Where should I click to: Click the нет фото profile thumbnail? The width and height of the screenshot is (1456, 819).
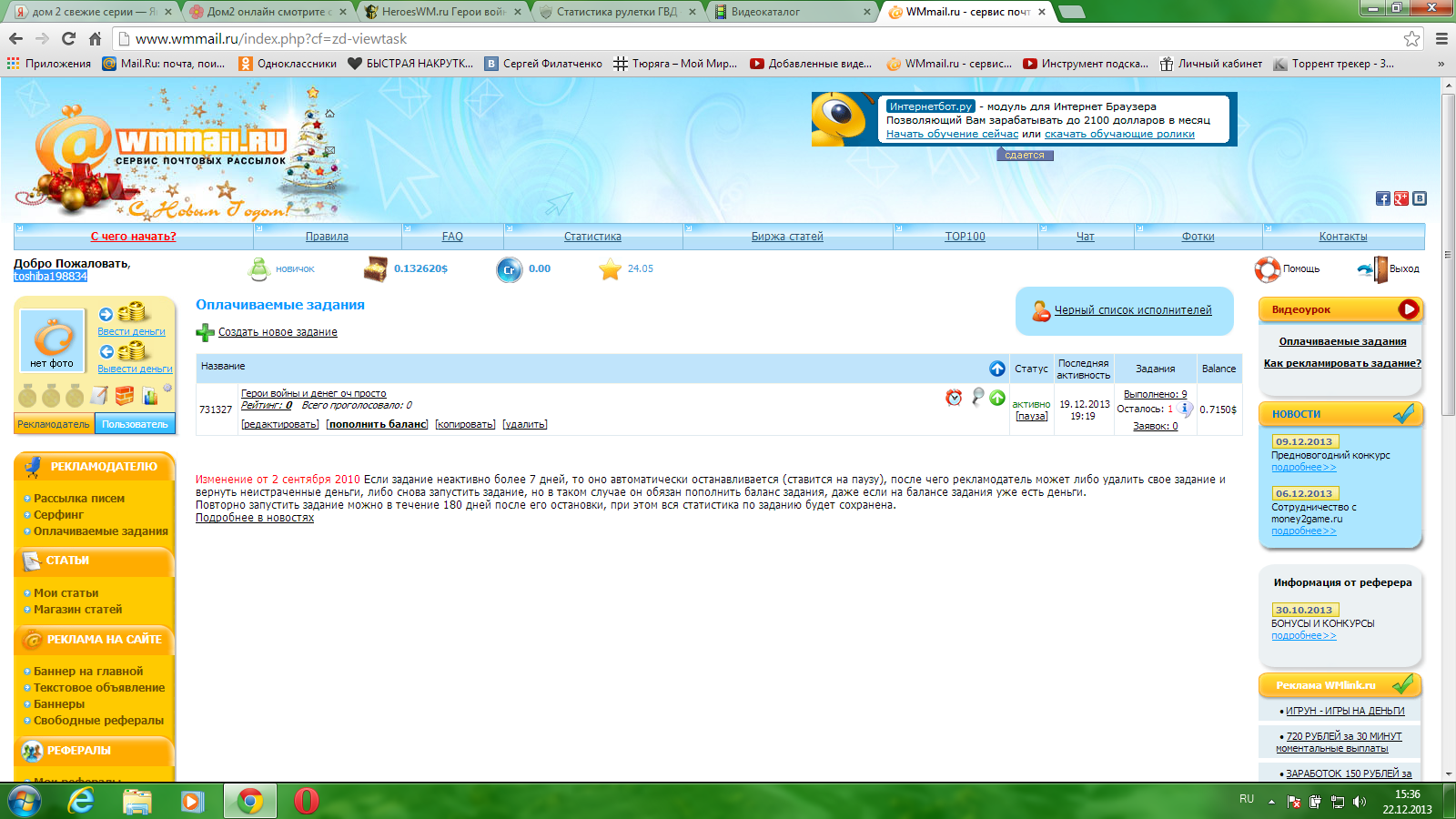click(52, 341)
